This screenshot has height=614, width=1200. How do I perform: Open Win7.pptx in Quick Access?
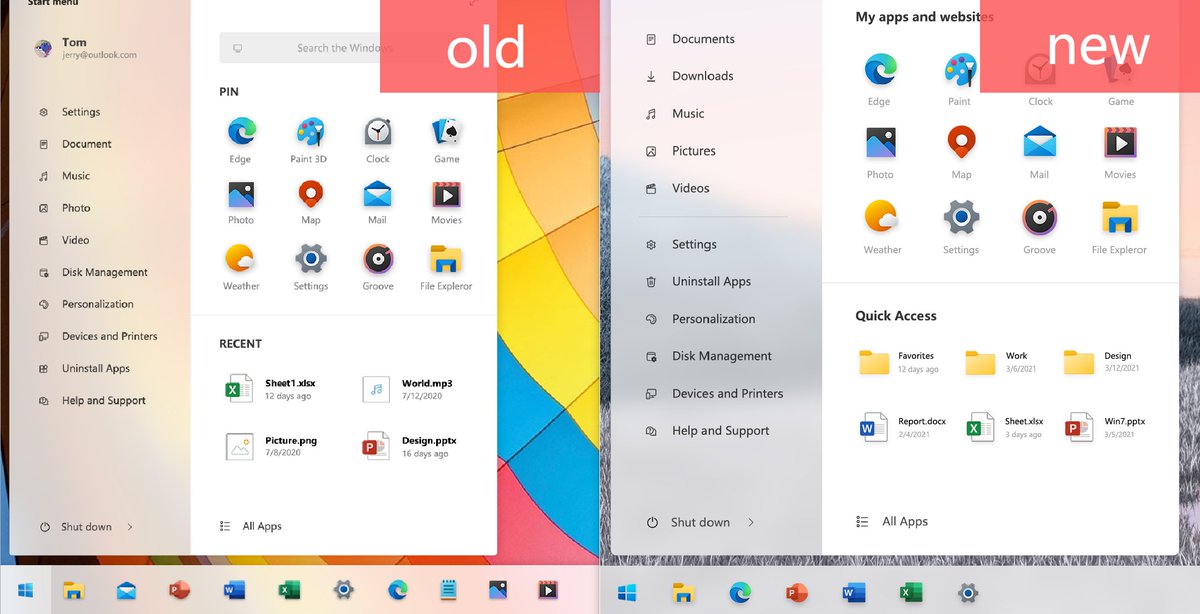[1105, 427]
